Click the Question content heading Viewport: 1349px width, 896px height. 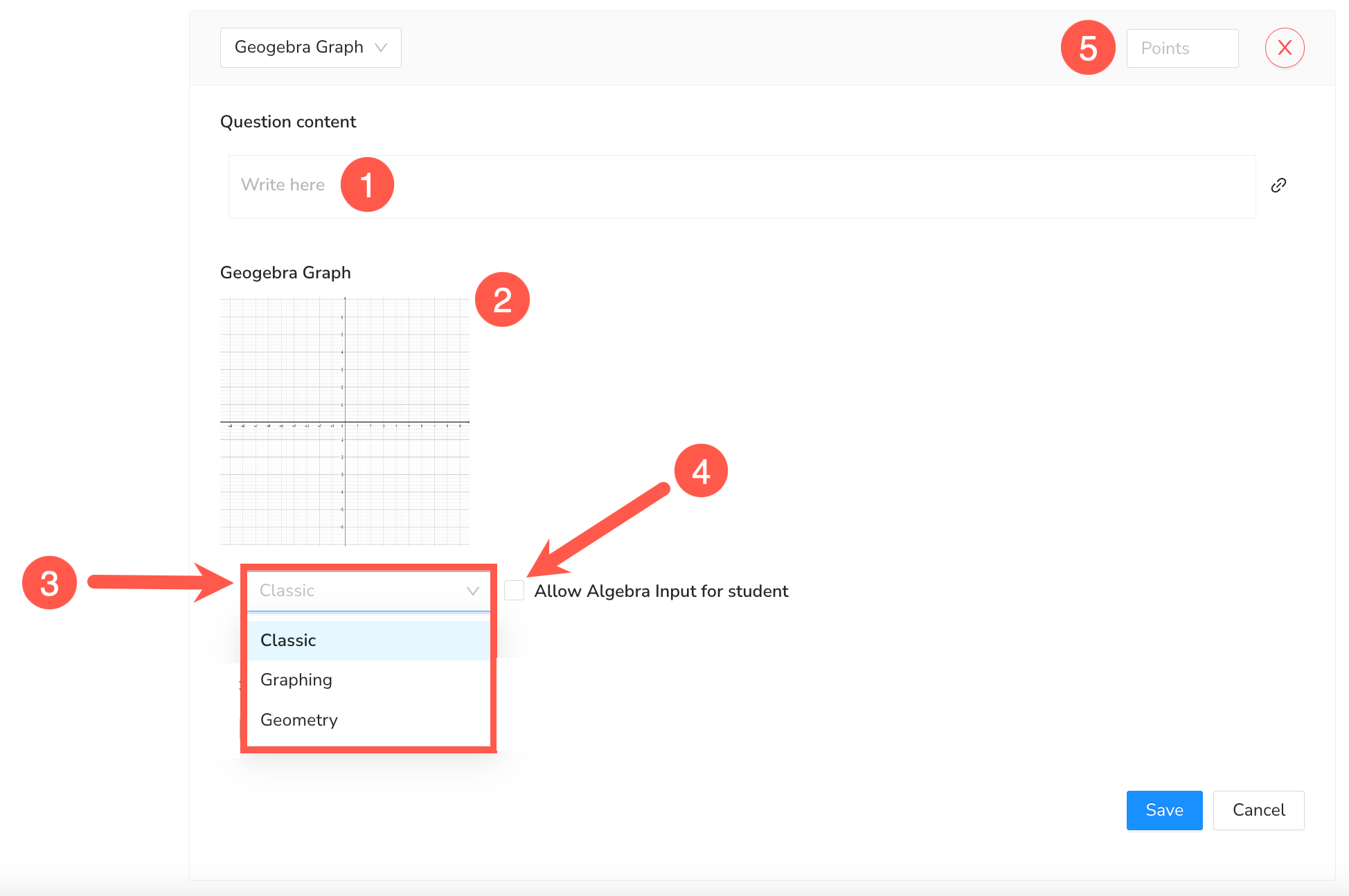(288, 121)
